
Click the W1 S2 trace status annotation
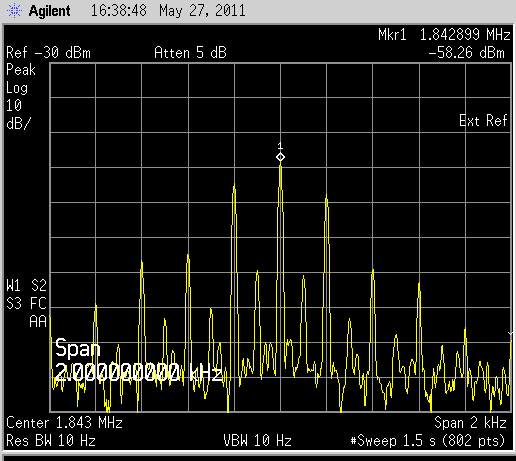(x=26, y=286)
